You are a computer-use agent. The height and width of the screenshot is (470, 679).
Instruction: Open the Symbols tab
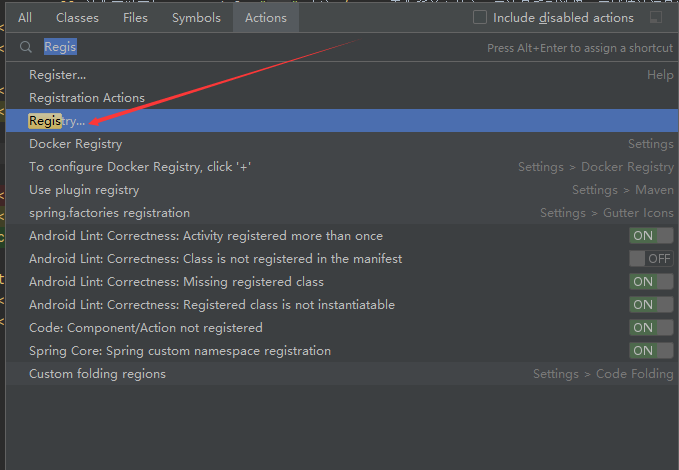[x=196, y=18]
